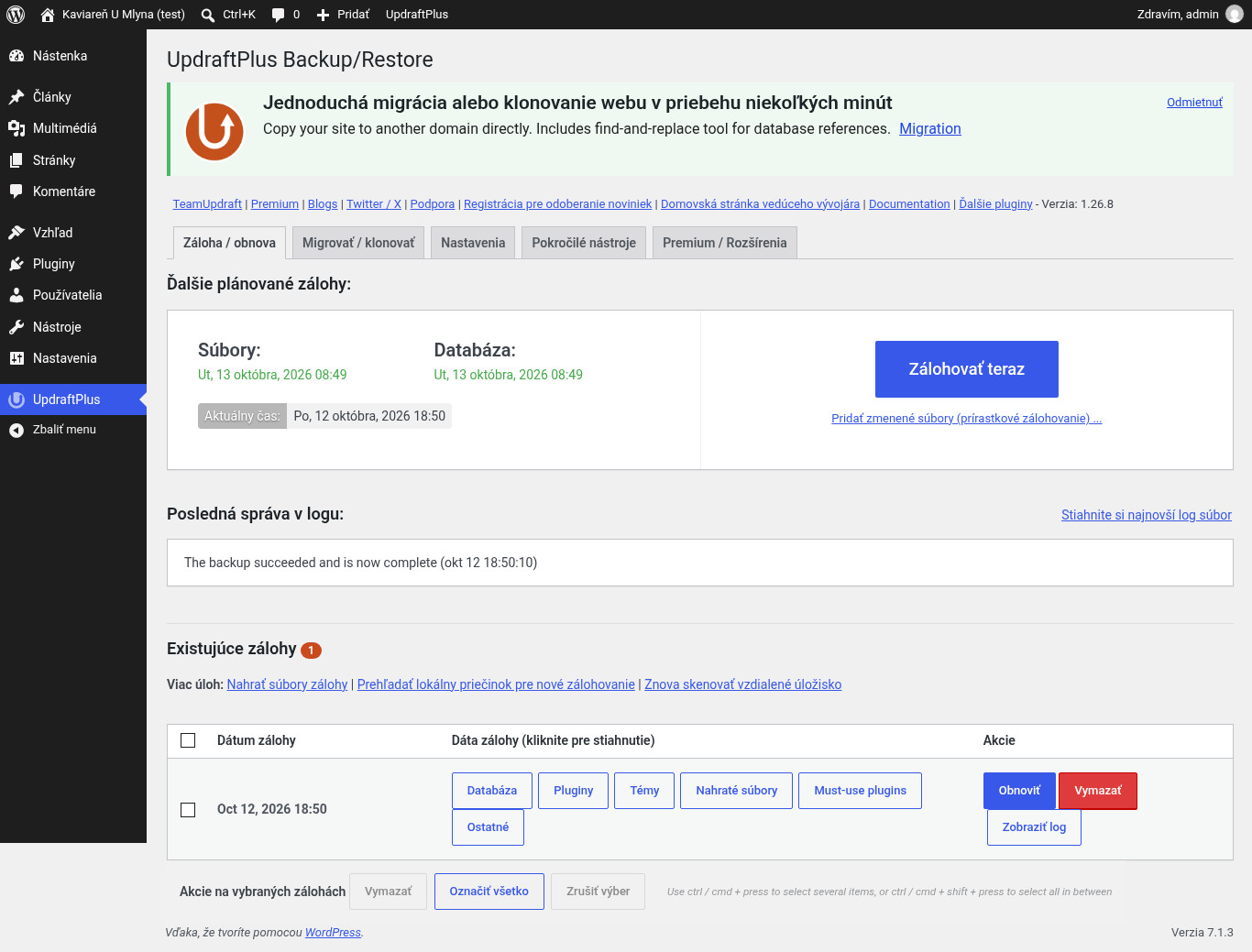Viewport: 1252px width, 952px height.
Task: Open Pluginy plug icon
Action: pos(16,264)
